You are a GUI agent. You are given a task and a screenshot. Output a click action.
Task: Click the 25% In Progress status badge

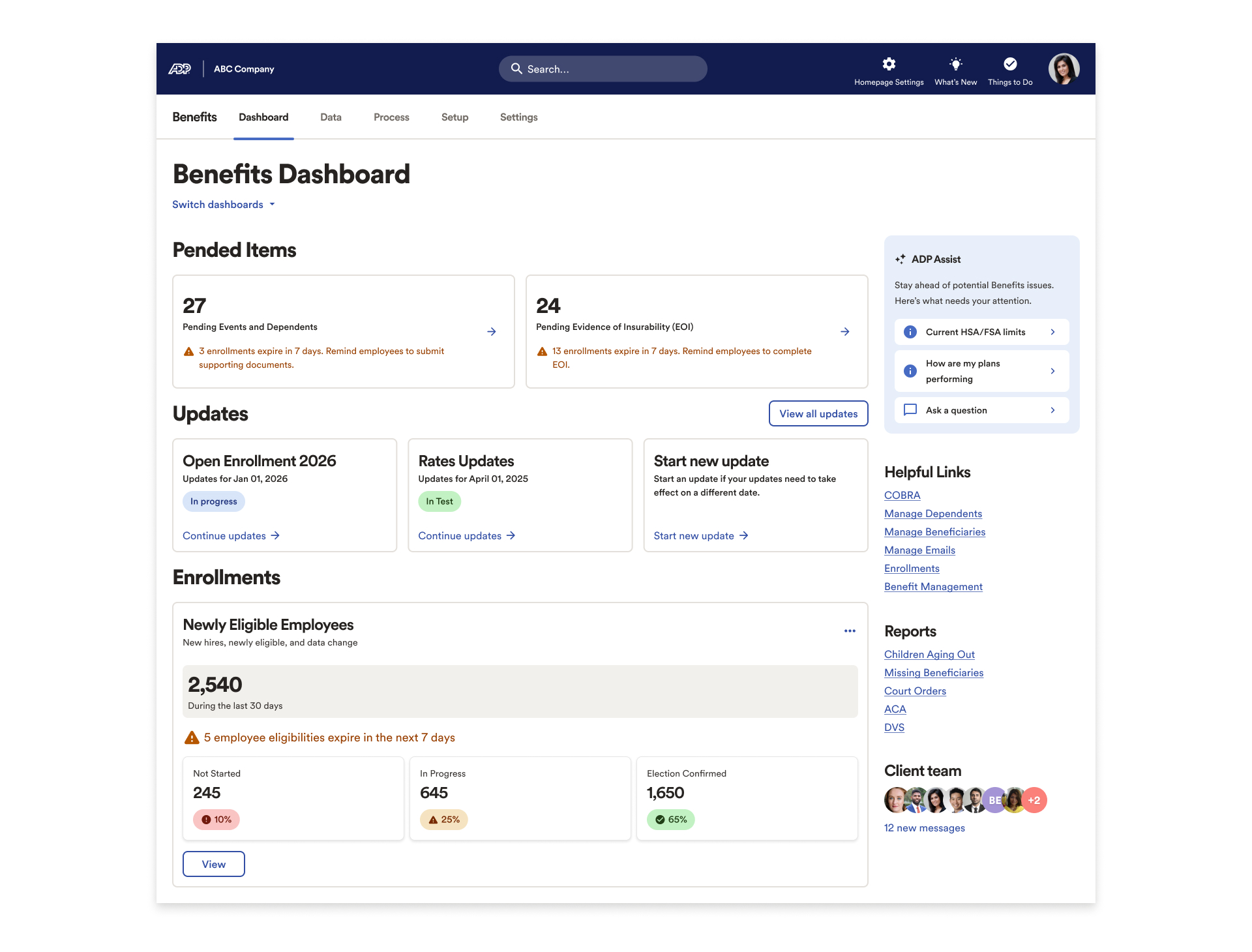coord(443,820)
